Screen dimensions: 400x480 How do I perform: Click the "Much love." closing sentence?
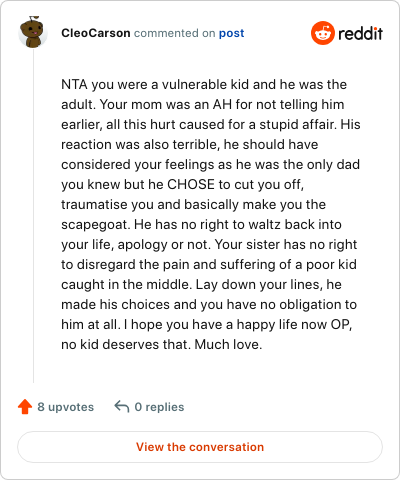228,344
